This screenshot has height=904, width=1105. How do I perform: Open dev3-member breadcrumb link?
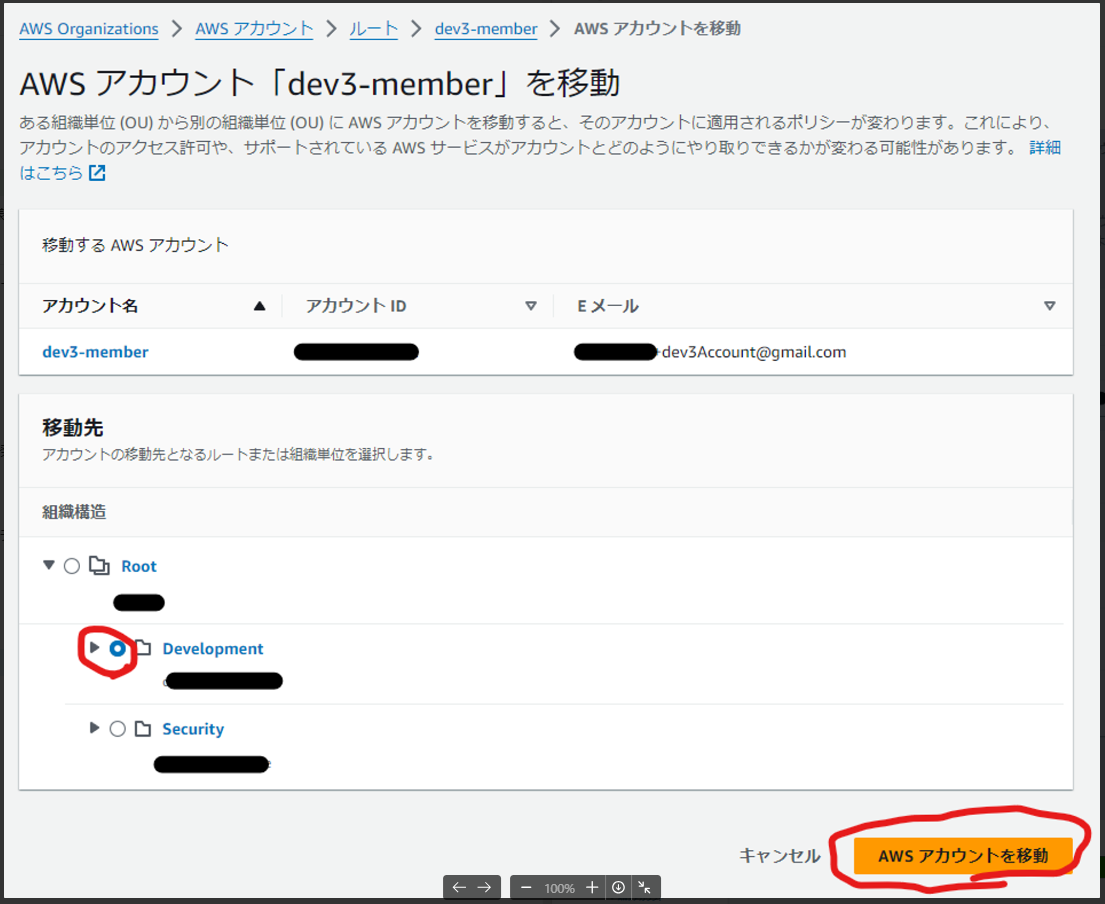(x=486, y=29)
